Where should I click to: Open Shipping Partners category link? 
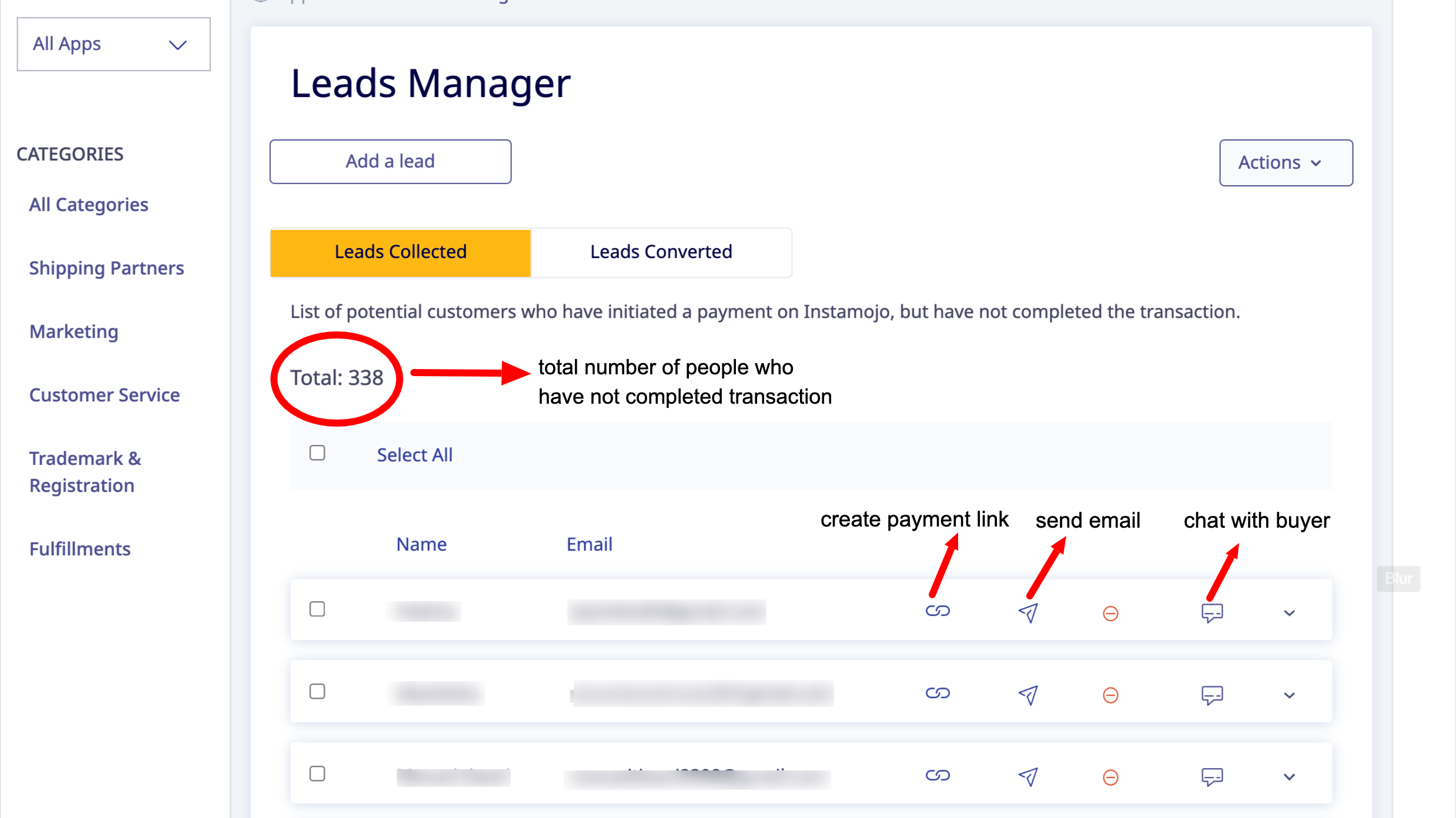coord(106,268)
